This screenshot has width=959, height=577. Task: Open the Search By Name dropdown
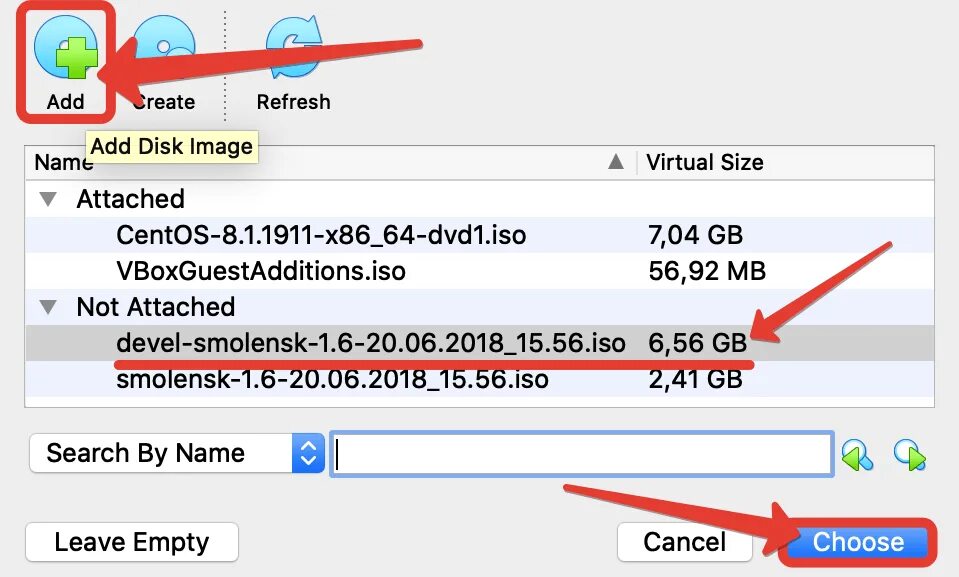177,453
